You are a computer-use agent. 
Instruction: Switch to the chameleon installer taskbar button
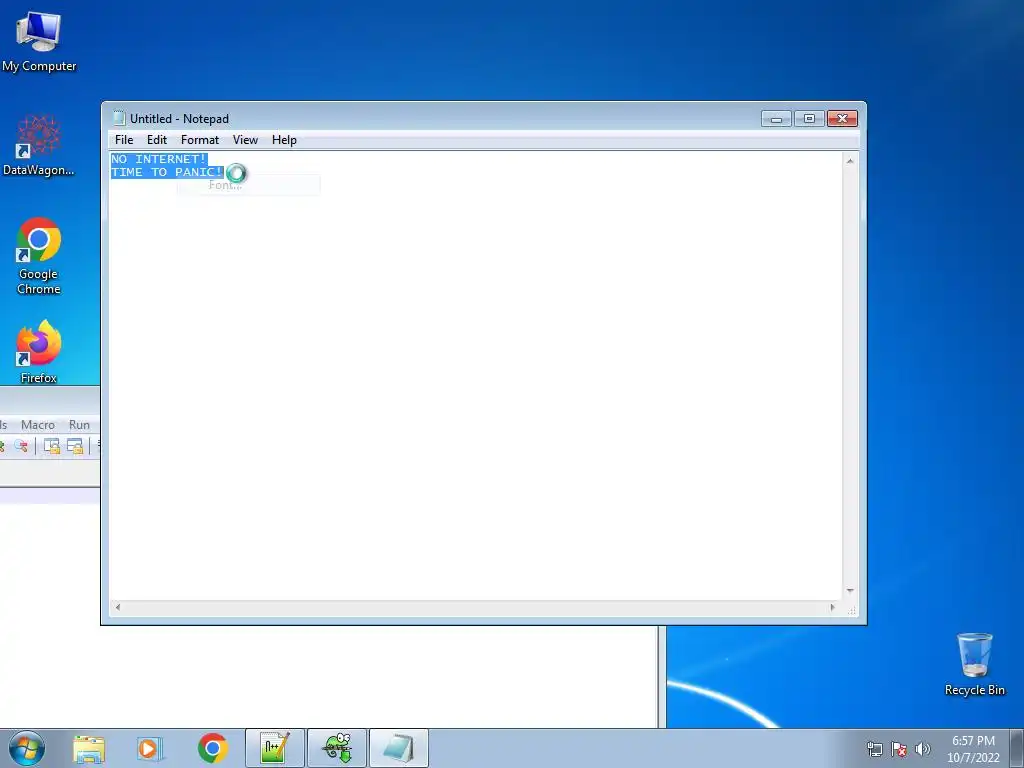pyautogui.click(x=337, y=748)
